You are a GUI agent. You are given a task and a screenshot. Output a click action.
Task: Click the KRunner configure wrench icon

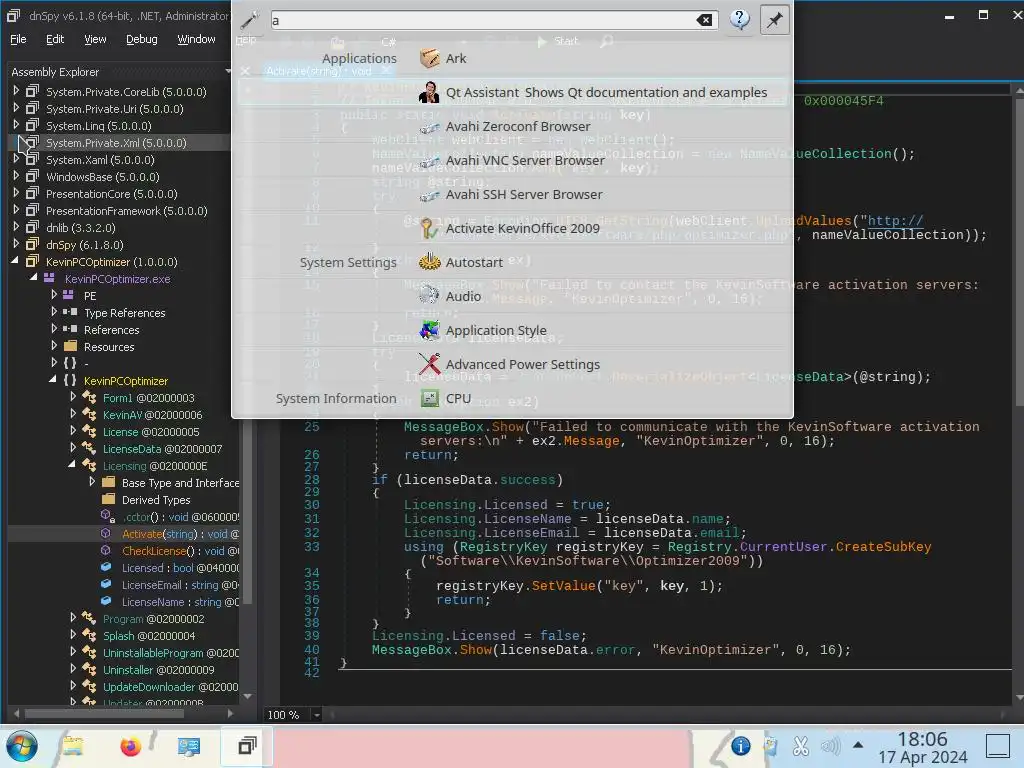tap(249, 20)
